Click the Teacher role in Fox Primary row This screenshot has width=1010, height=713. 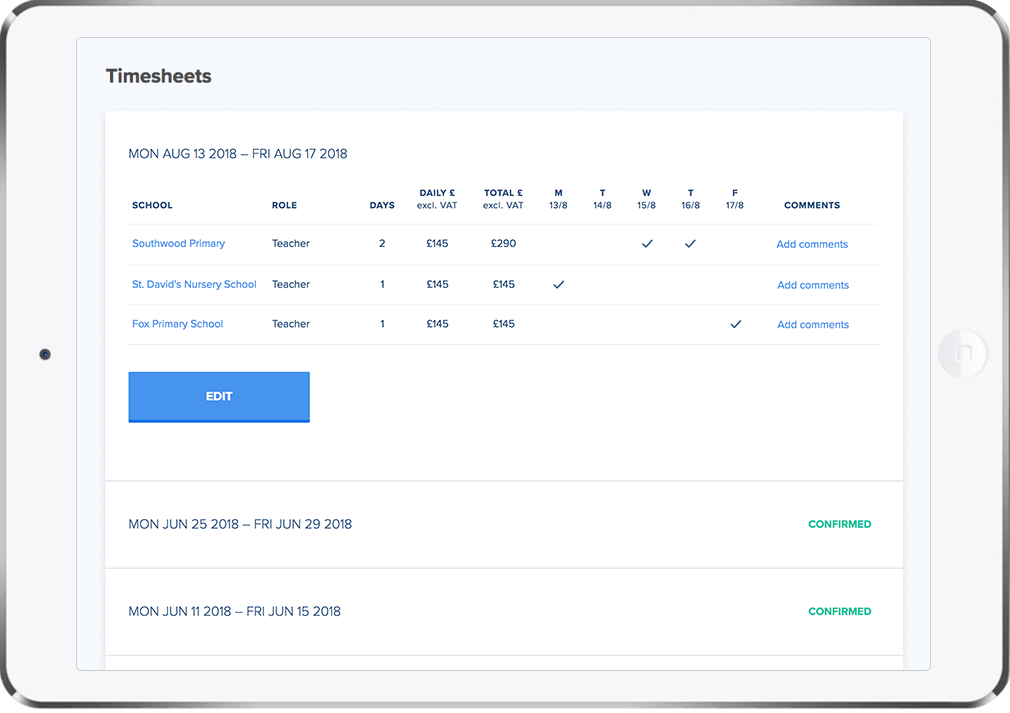291,324
